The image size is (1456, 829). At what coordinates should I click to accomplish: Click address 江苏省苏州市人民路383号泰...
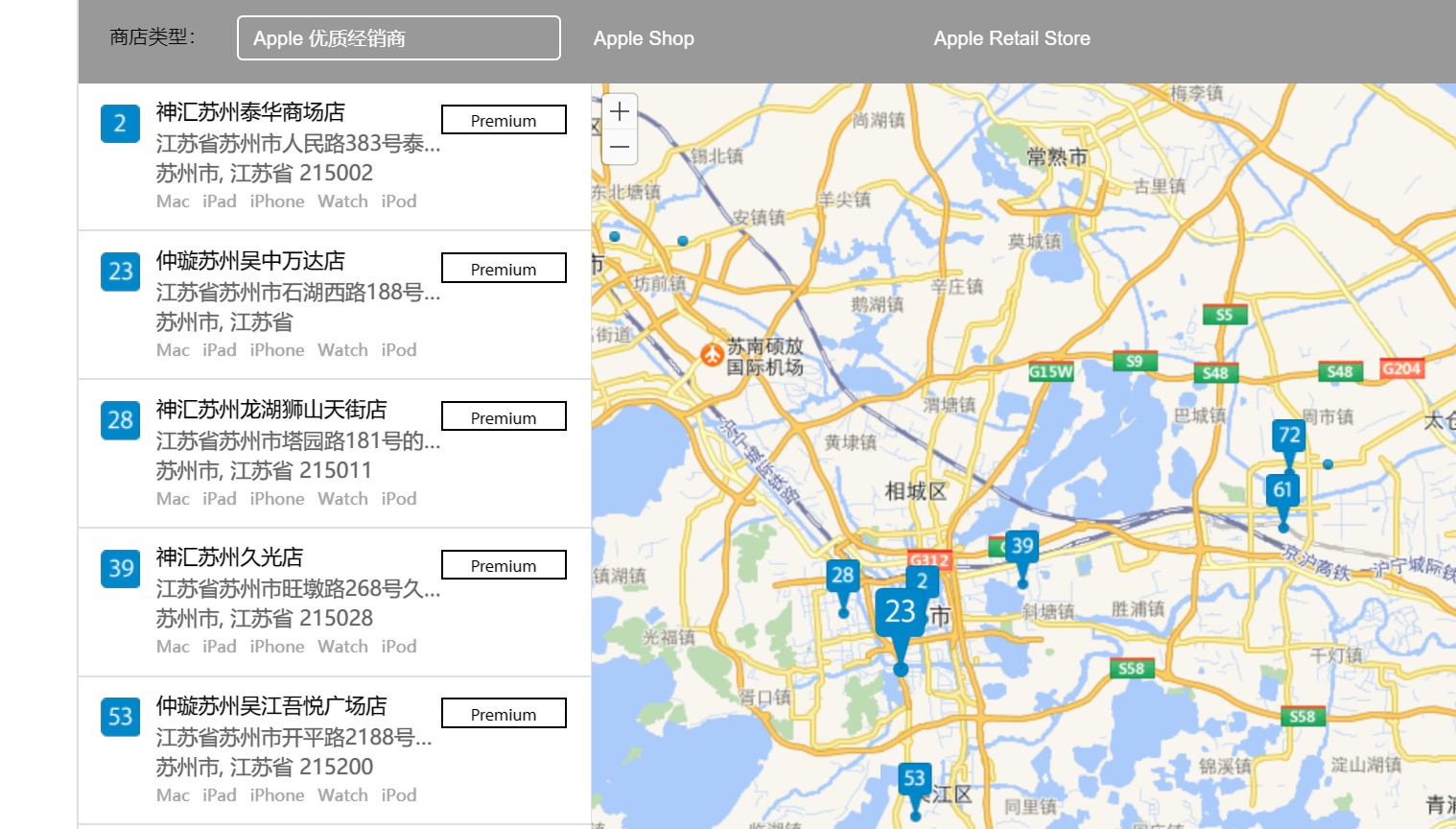click(x=298, y=144)
